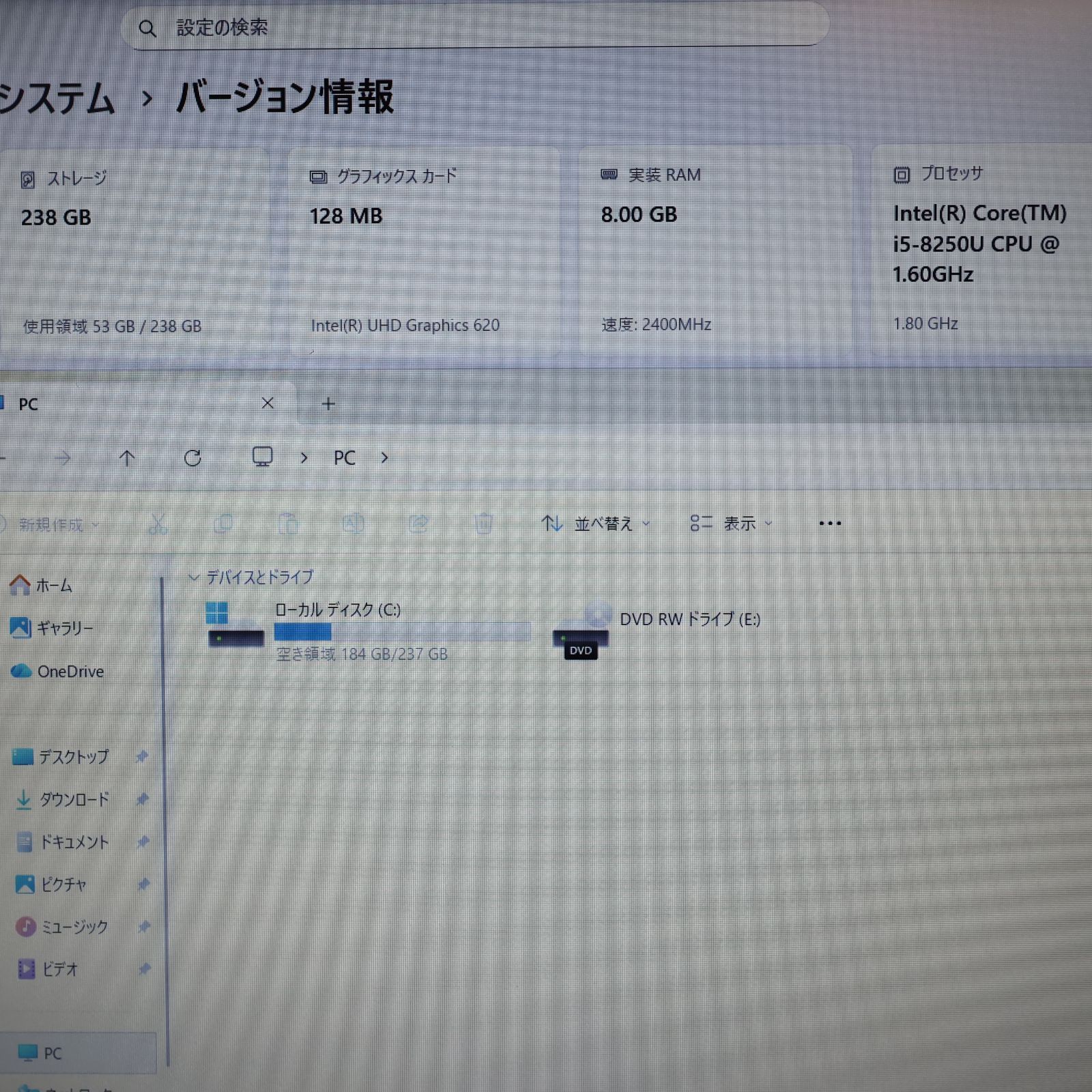The width and height of the screenshot is (1092, 1092).
Task: Open a new File Explorer tab
Action: click(x=328, y=404)
